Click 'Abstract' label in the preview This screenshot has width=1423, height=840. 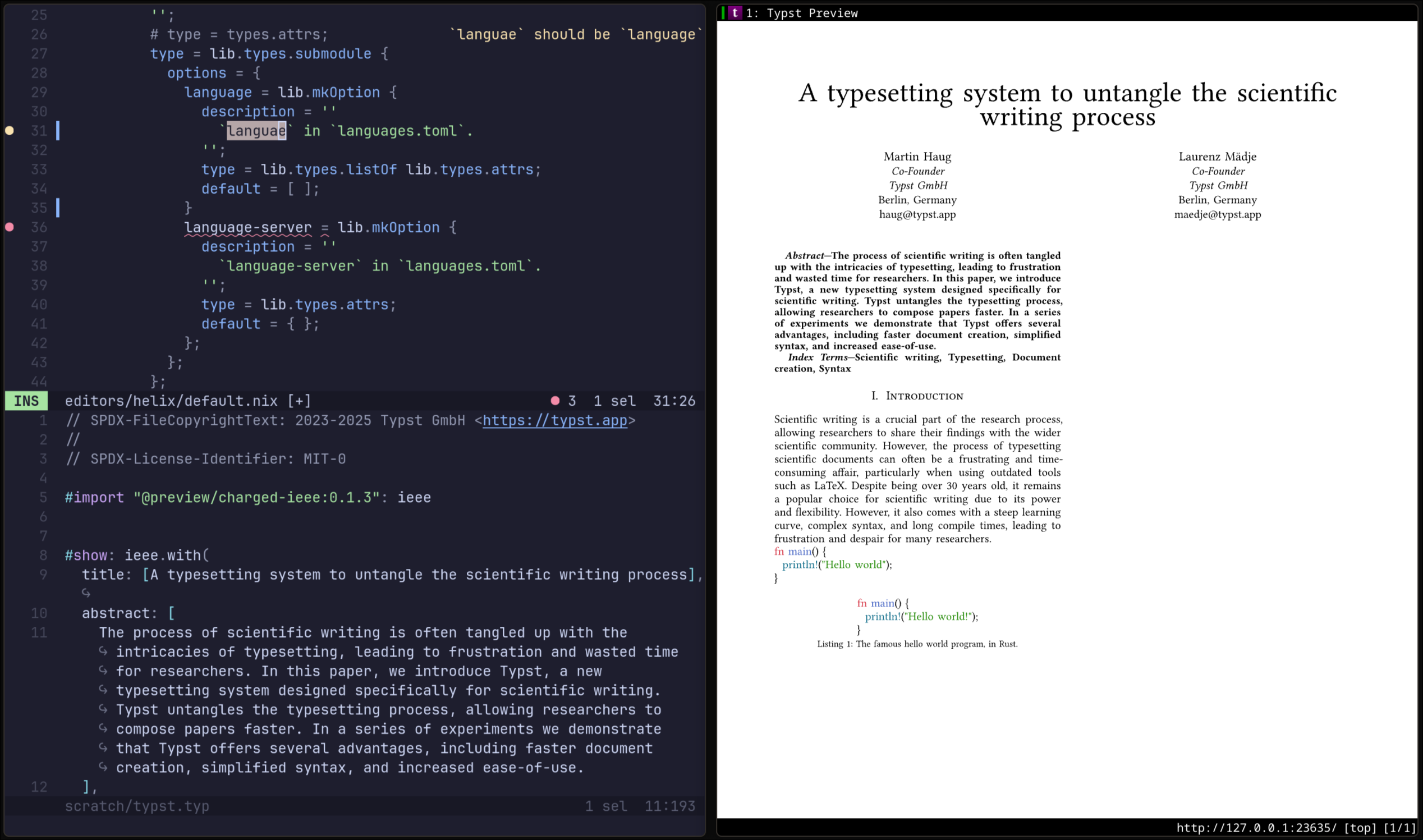[804, 256]
